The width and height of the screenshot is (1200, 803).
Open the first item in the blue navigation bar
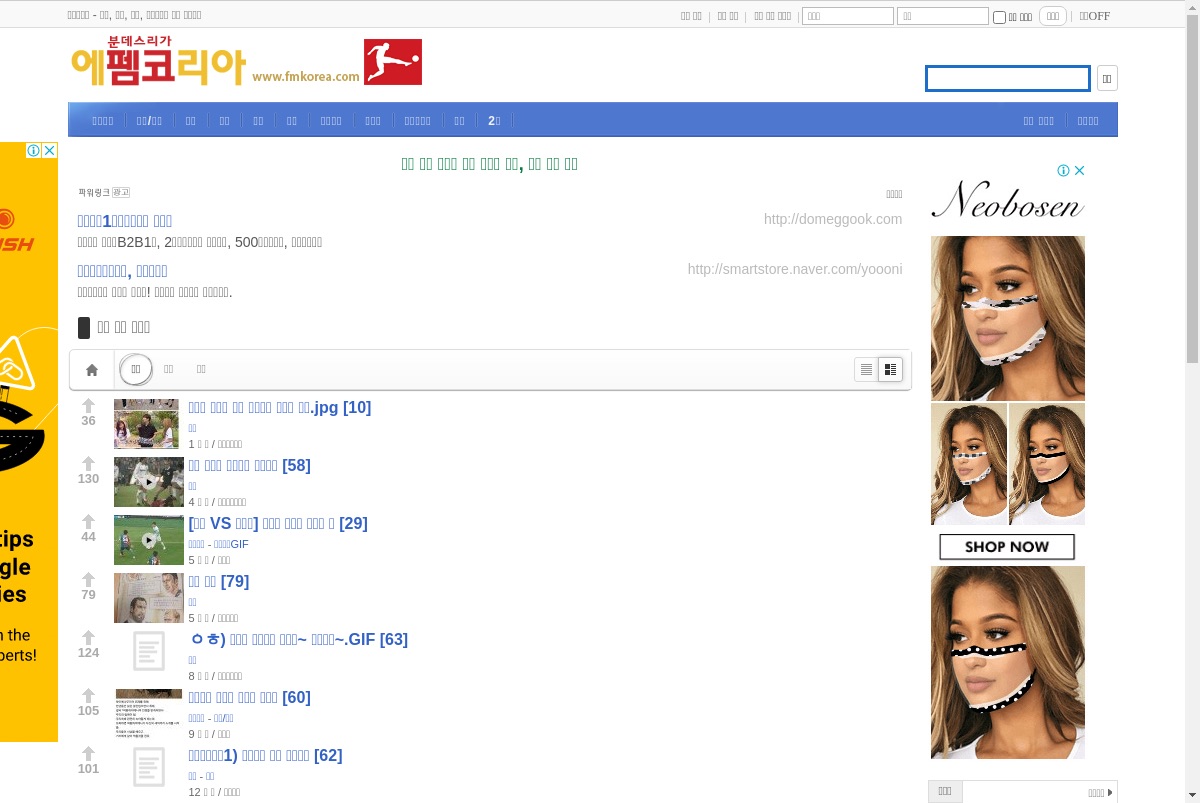point(103,120)
